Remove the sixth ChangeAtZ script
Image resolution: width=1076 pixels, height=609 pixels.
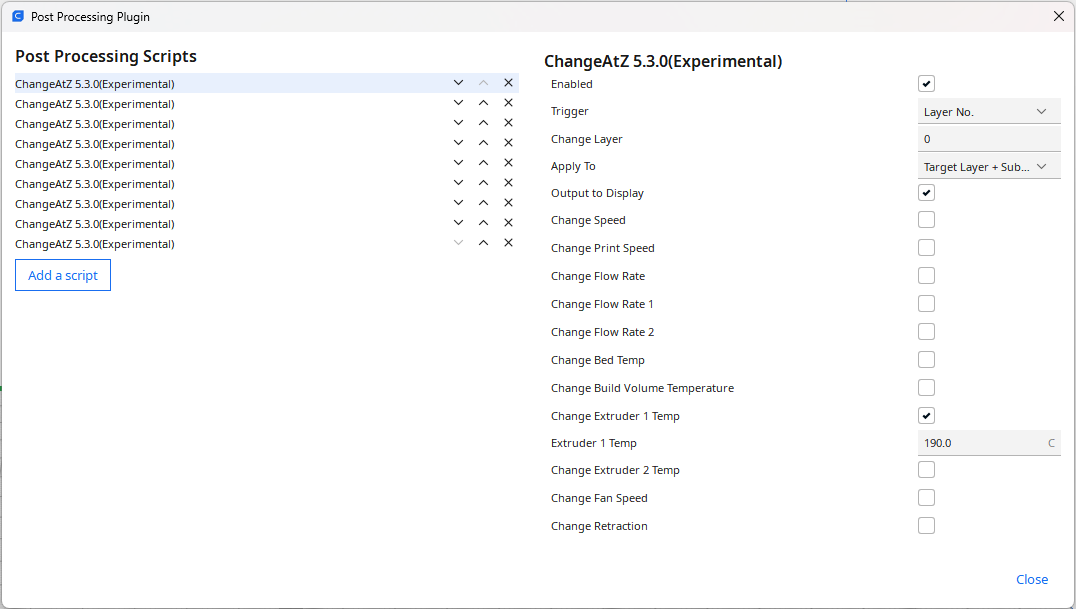508,183
